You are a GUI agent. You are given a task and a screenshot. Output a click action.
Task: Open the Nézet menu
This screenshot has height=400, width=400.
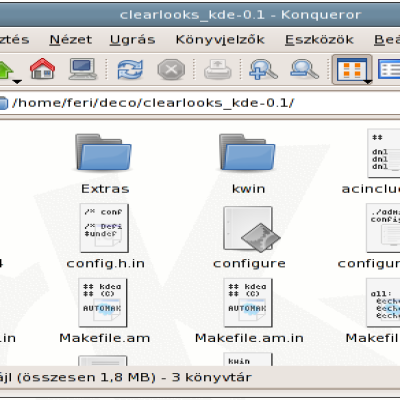click(x=70, y=40)
